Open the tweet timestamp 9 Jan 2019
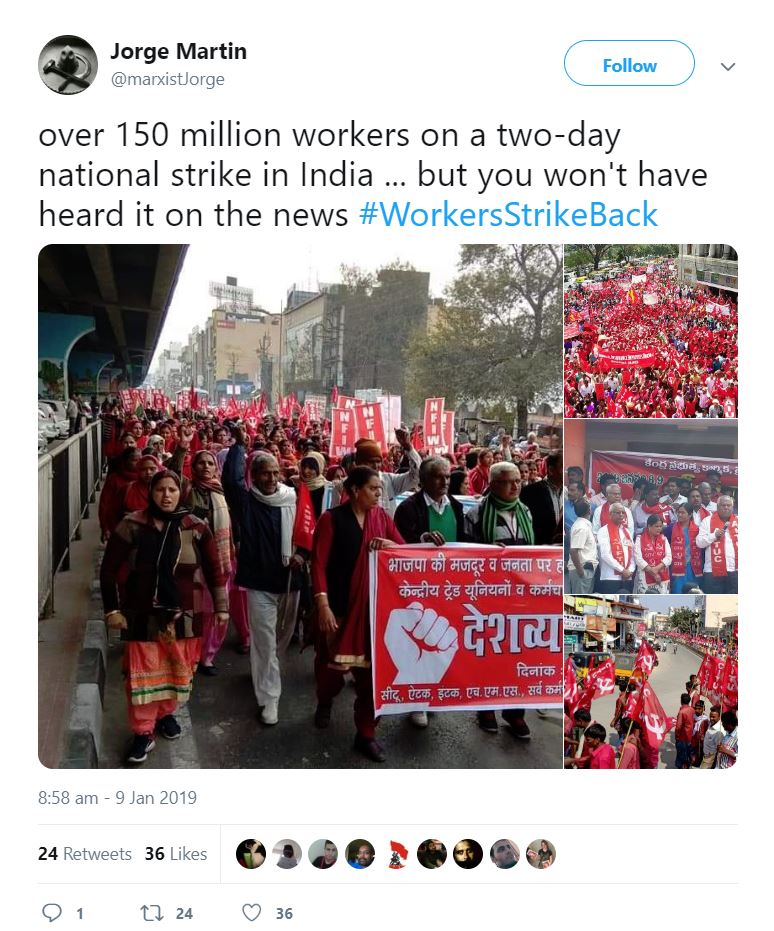 pos(118,797)
